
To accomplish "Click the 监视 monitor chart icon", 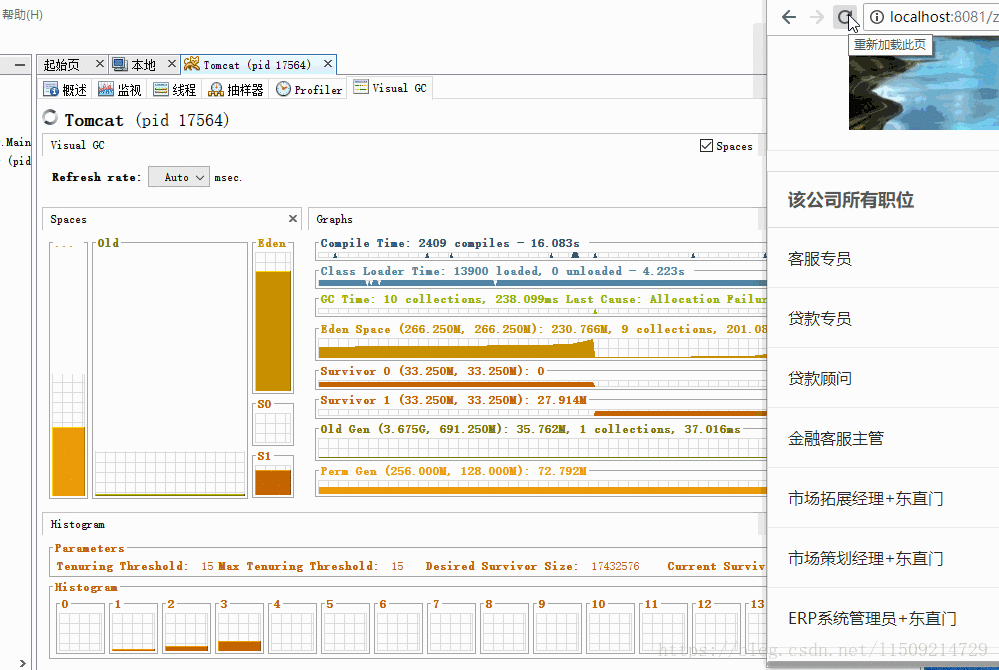I will pos(106,89).
